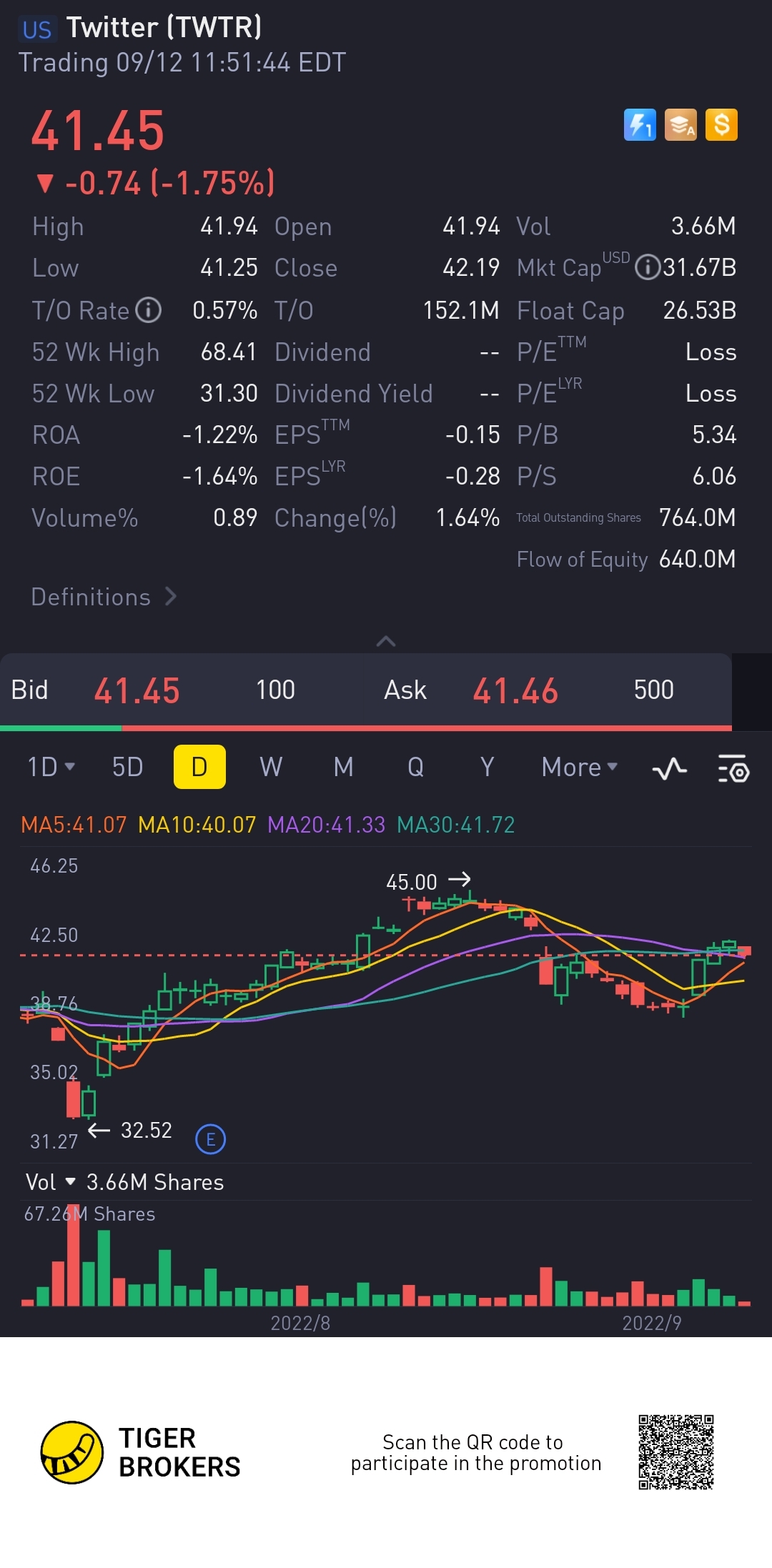Viewport: 772px width, 1568px height.
Task: Tap the current price 41.45 headline
Action: pos(98,131)
